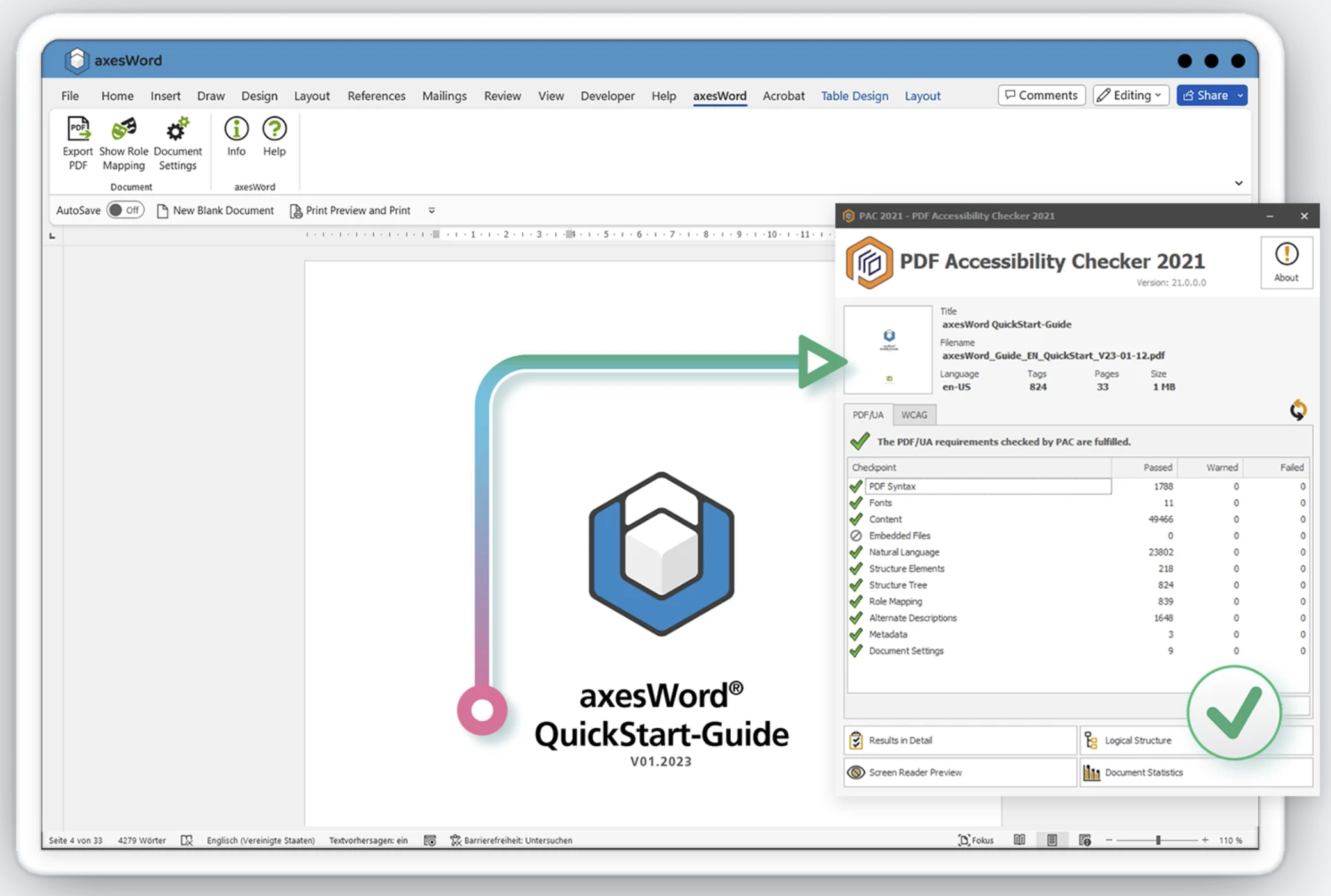Open Customize Quick Access Toolbar dropdown
Viewport: 1331px width, 896px height.
click(x=432, y=211)
